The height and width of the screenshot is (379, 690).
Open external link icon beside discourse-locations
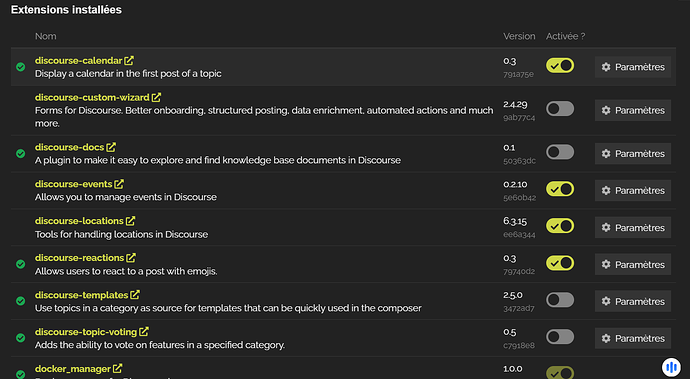click(130, 221)
